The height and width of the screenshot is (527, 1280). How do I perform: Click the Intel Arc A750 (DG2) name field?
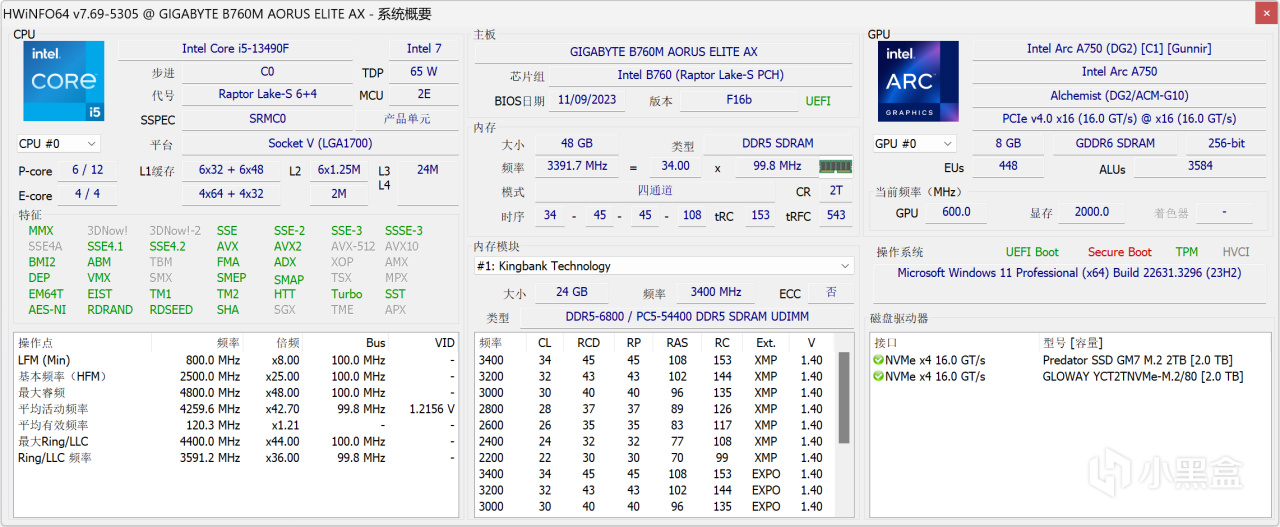1118,49
